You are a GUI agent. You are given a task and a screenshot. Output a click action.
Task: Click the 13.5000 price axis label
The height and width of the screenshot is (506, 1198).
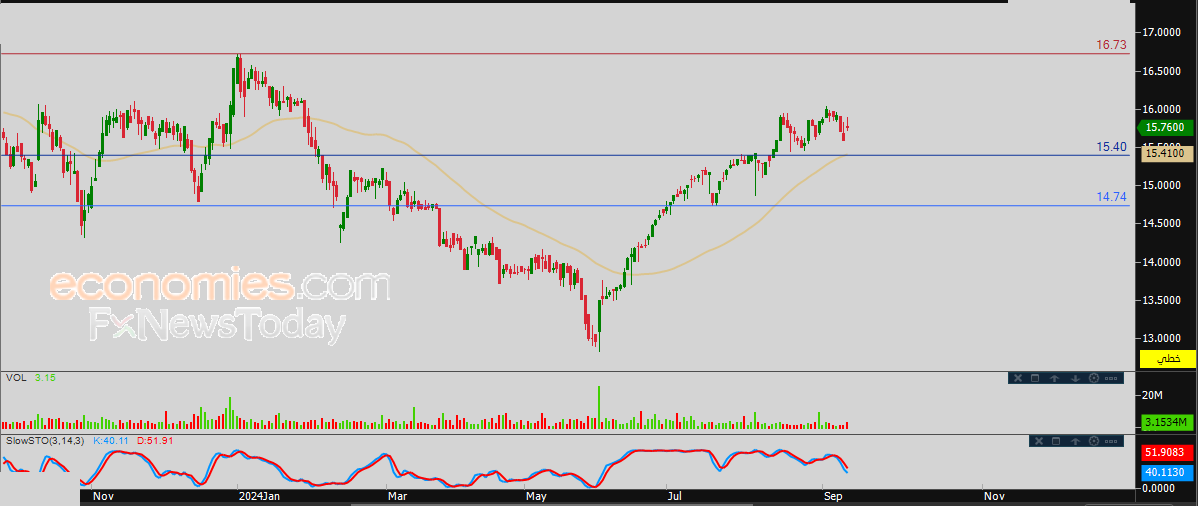coord(1163,300)
